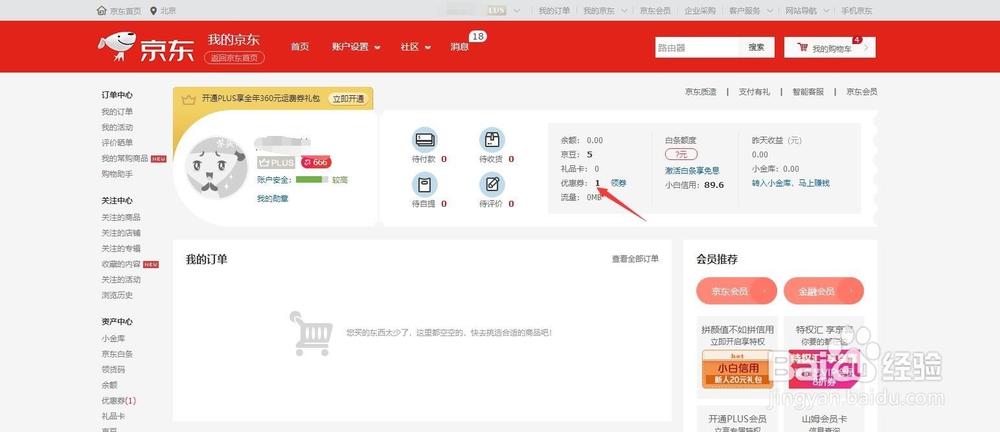Open the 待付款 pending payment icon
This screenshot has width=1000, height=432.
point(425,139)
